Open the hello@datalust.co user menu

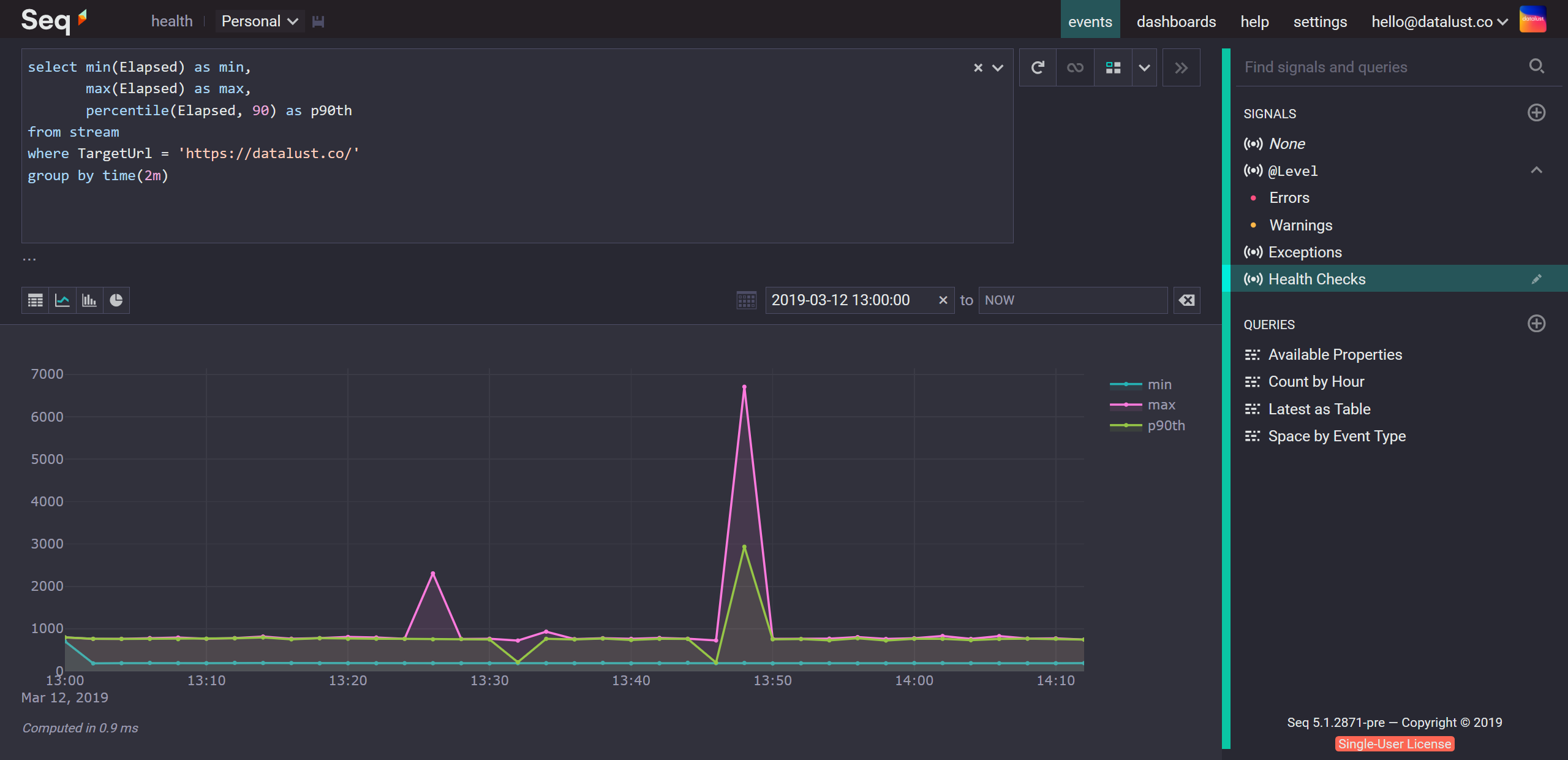(x=1439, y=21)
